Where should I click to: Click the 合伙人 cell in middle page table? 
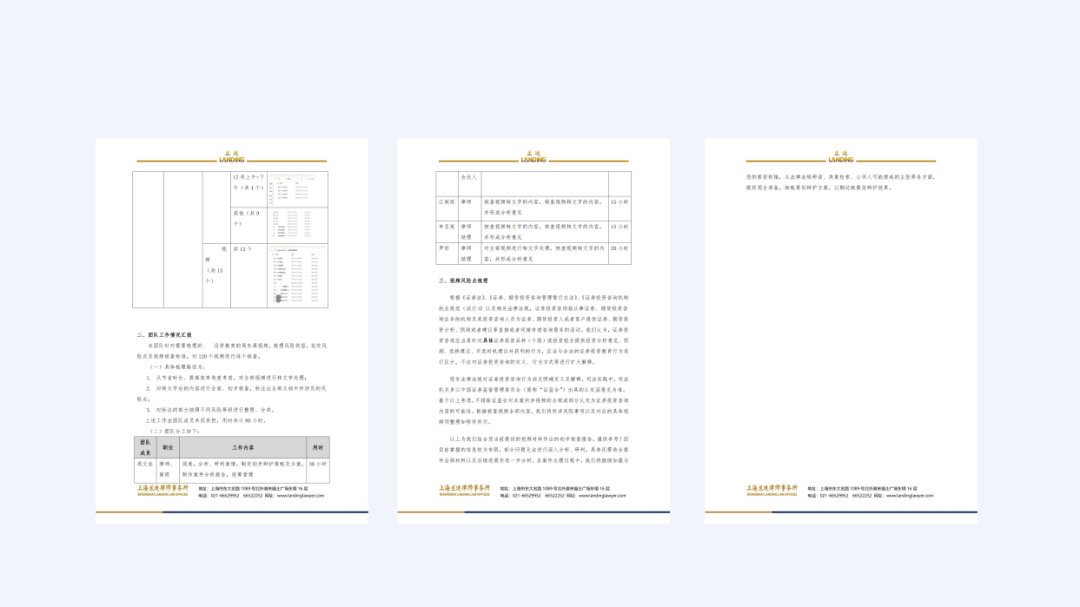point(468,178)
